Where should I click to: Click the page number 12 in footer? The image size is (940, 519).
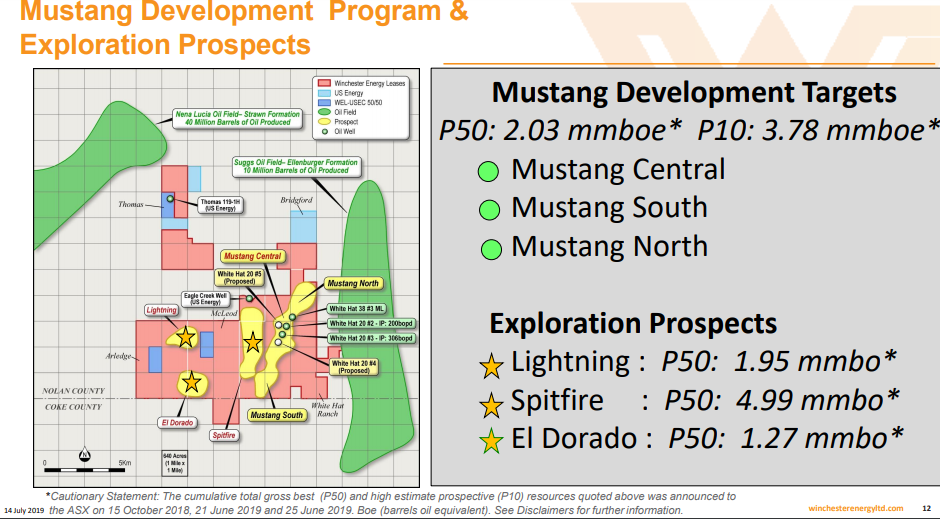[926, 508]
